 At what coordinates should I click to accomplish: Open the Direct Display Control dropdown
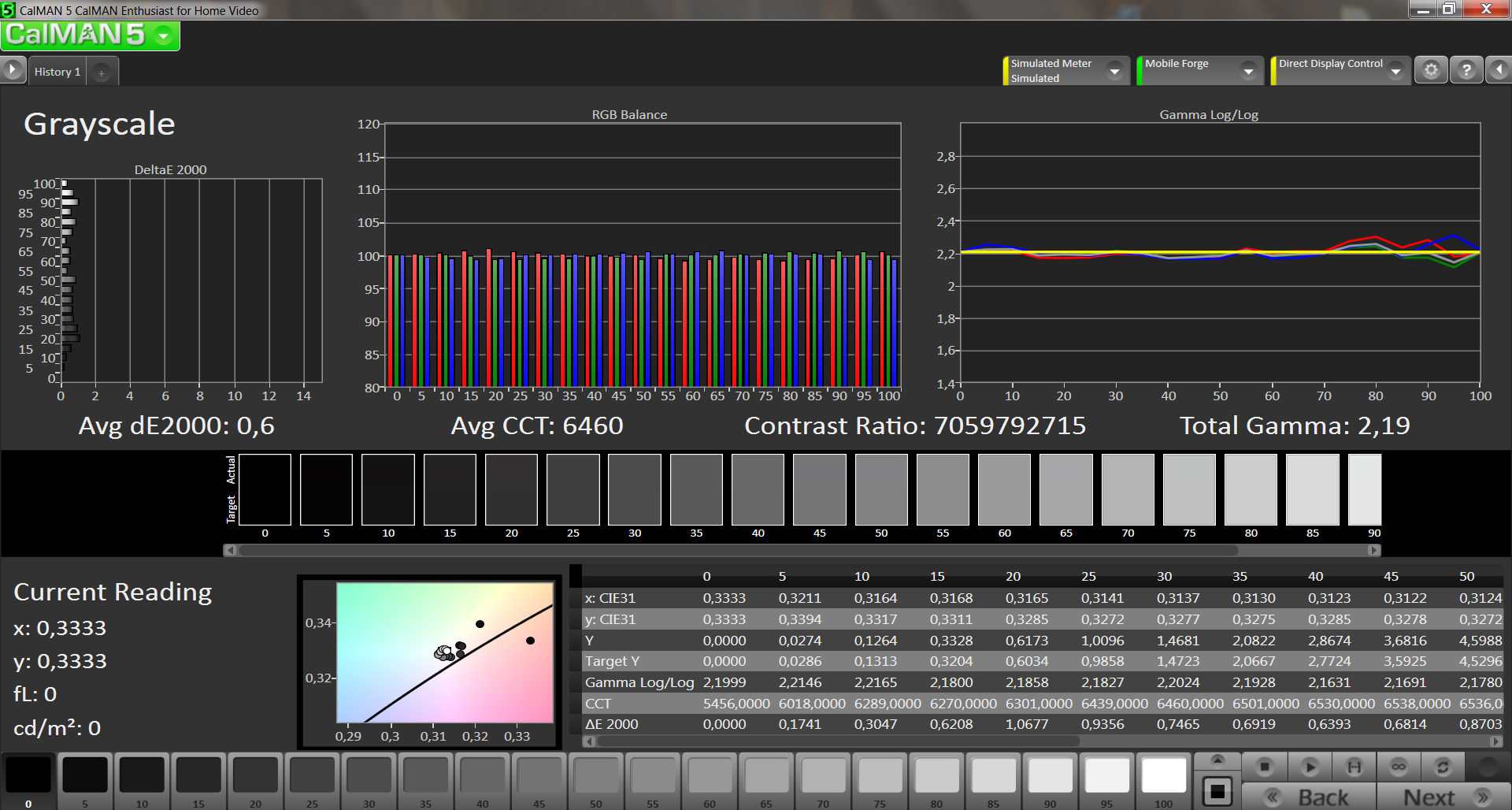pyautogui.click(x=1395, y=72)
